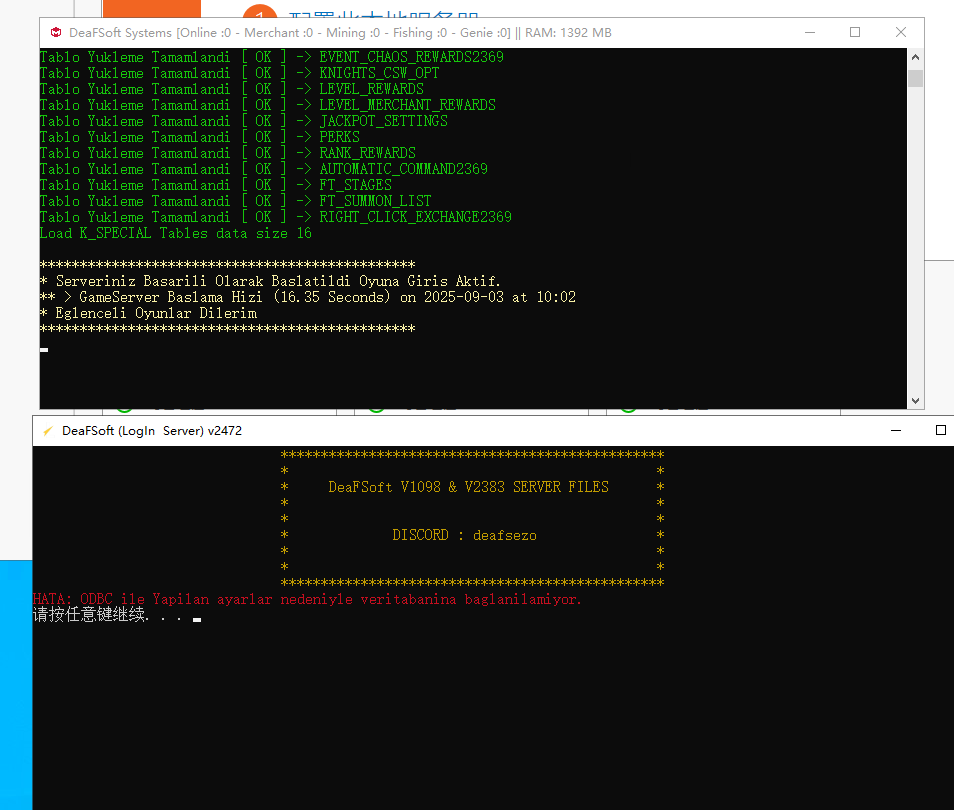The image size is (954, 810).
Task: Maximize the DeaFSoft Login Server window
Action: (x=941, y=430)
